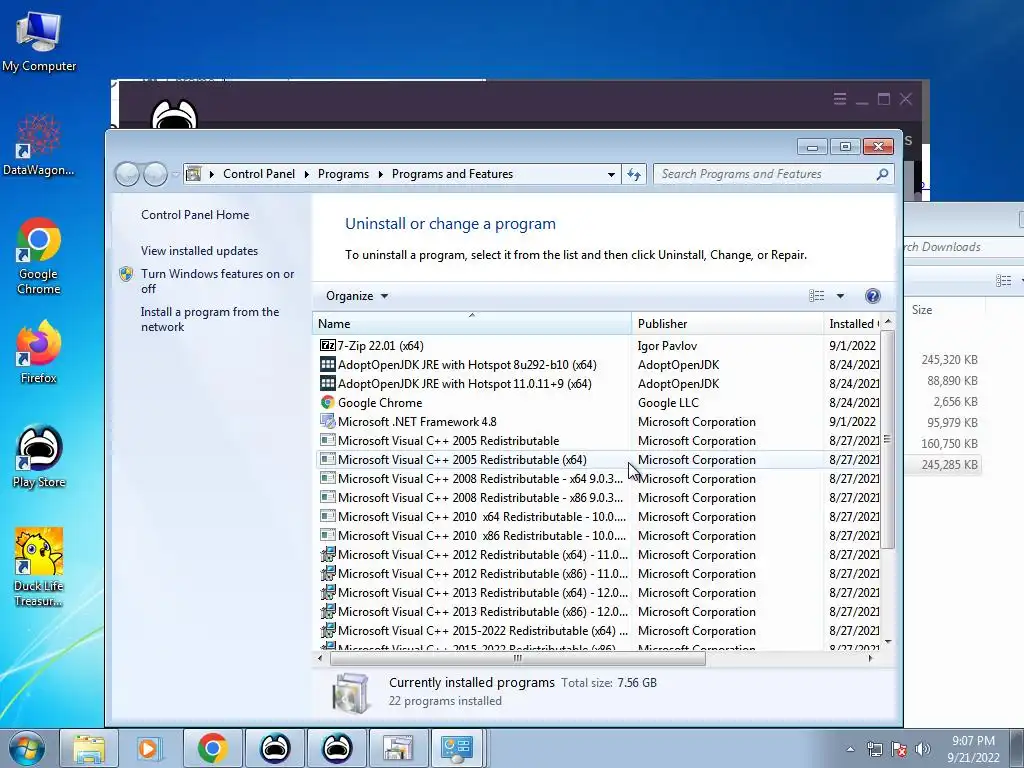Image resolution: width=1024 pixels, height=768 pixels.
Task: Open Windows Media Player from the taskbar
Action: pos(150,748)
